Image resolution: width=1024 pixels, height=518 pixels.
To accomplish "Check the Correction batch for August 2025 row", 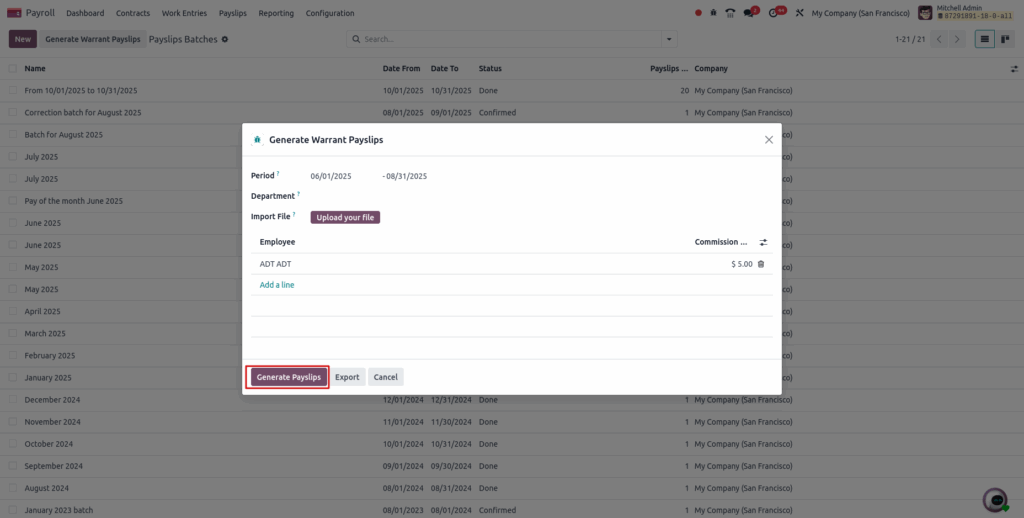I will pyautogui.click(x=12, y=112).
